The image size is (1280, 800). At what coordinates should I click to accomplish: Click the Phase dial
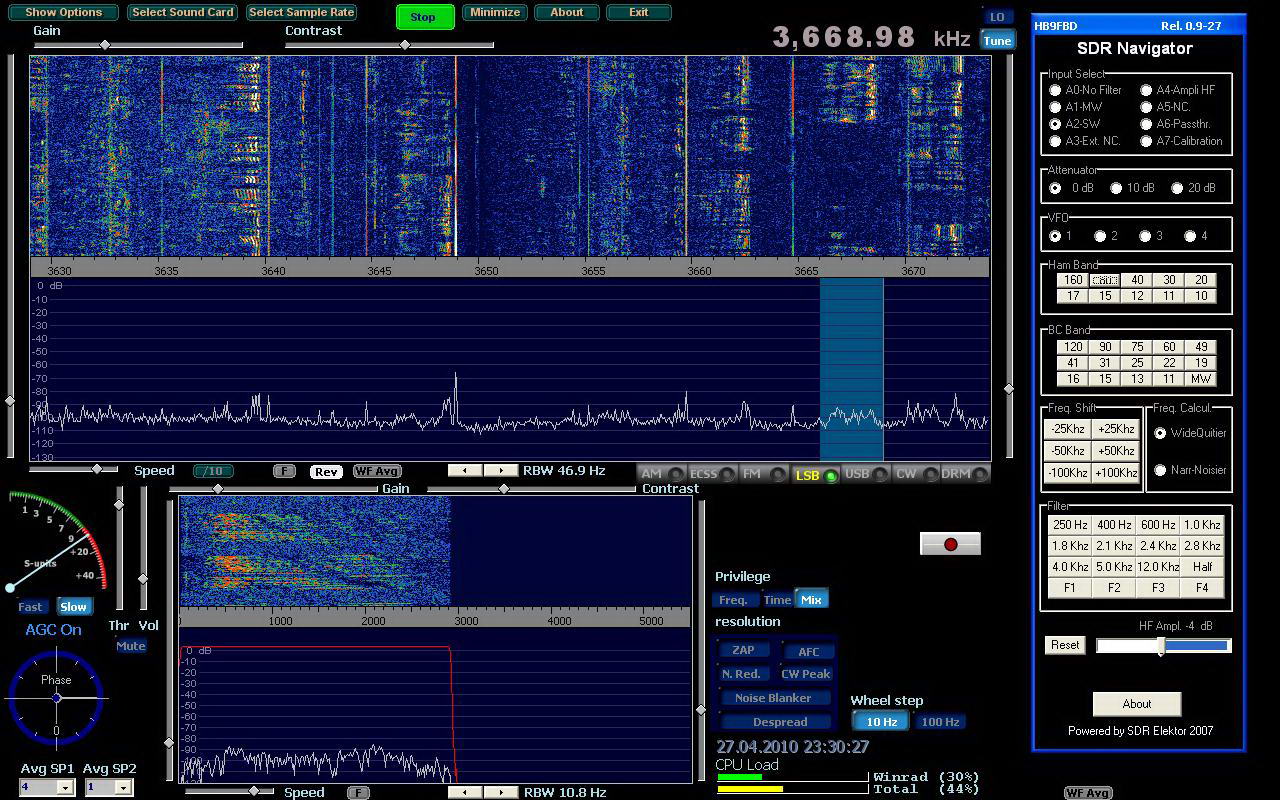[x=56, y=698]
